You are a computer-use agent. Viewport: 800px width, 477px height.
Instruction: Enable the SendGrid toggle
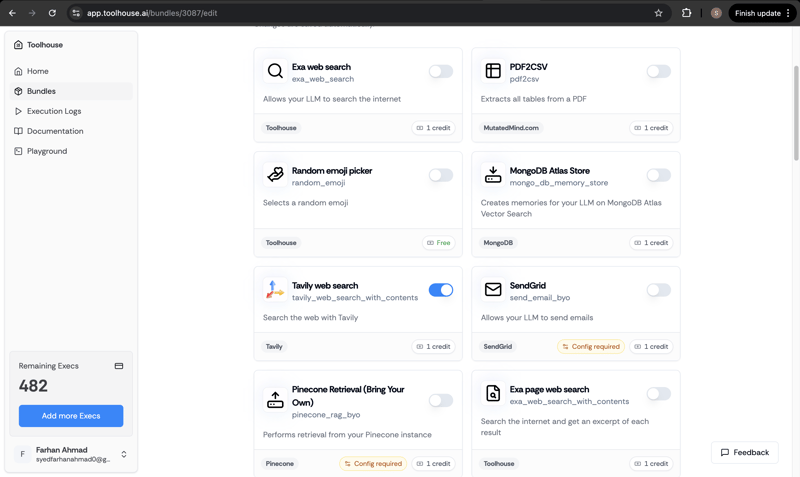(x=659, y=290)
